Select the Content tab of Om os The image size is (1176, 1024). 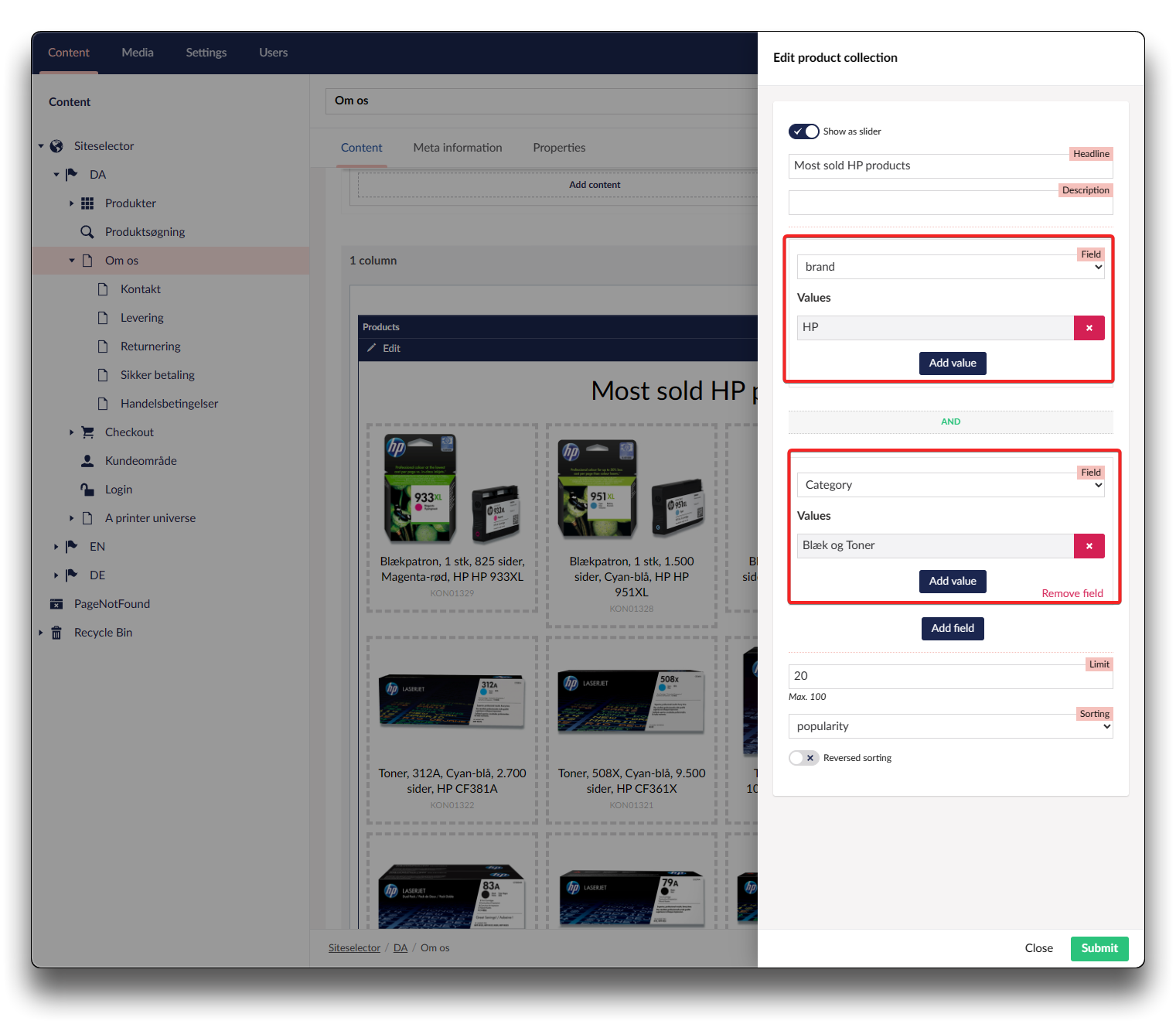(x=362, y=148)
